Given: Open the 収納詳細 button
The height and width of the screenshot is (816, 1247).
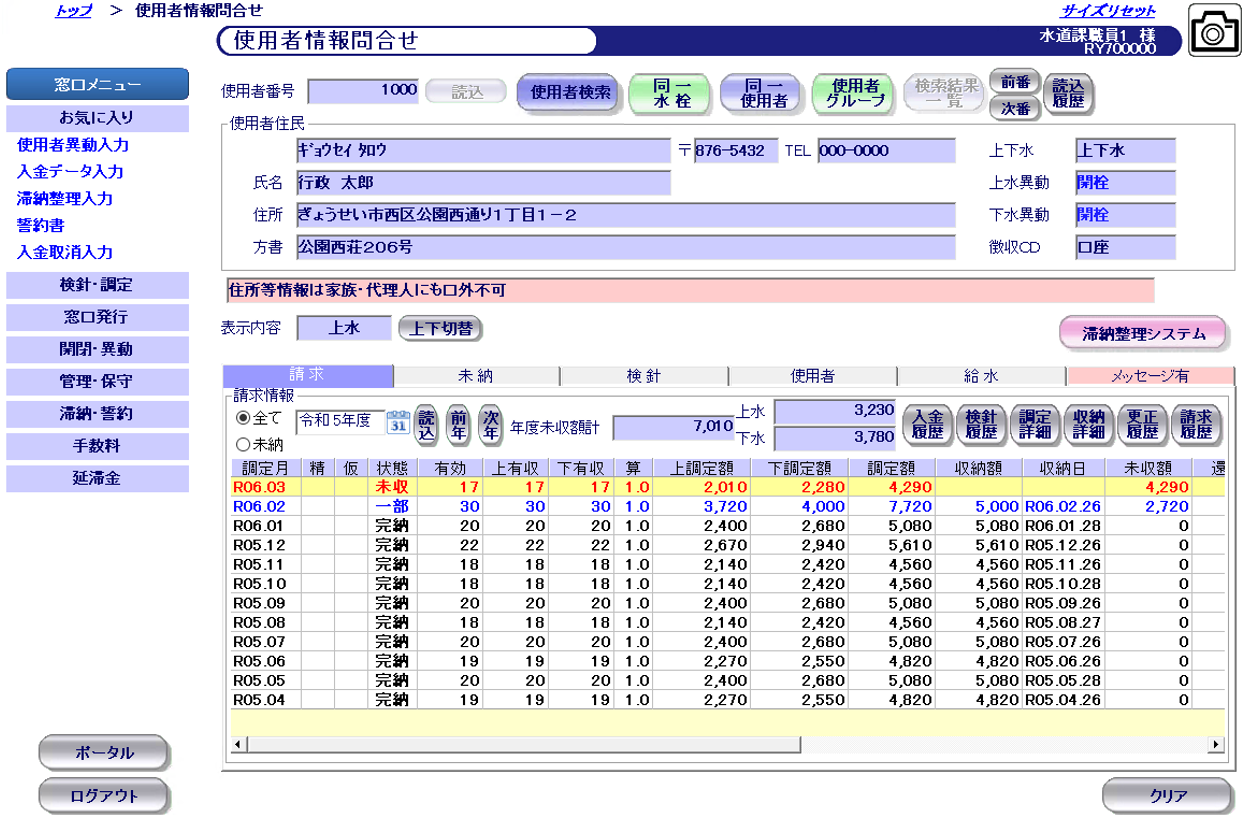Looking at the screenshot, I should click(1088, 424).
